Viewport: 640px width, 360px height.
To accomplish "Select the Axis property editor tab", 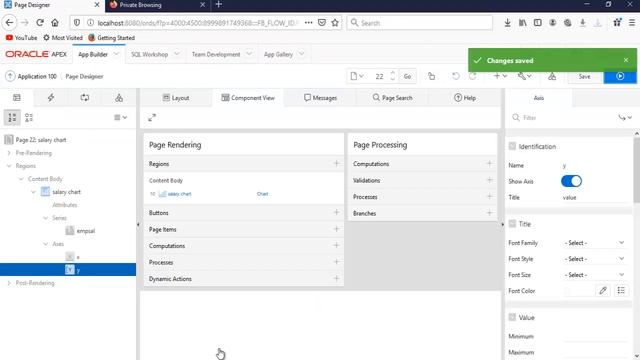I will 538,98.
